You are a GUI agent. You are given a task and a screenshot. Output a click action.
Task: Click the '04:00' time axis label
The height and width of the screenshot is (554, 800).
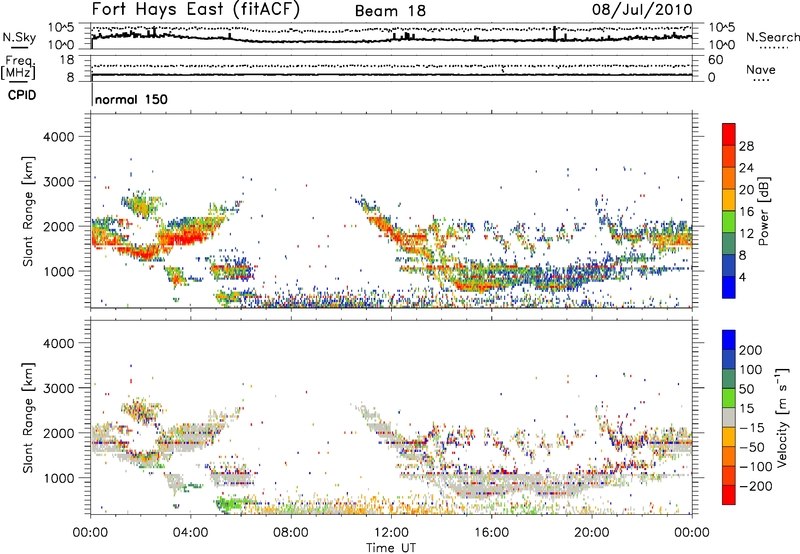191,533
